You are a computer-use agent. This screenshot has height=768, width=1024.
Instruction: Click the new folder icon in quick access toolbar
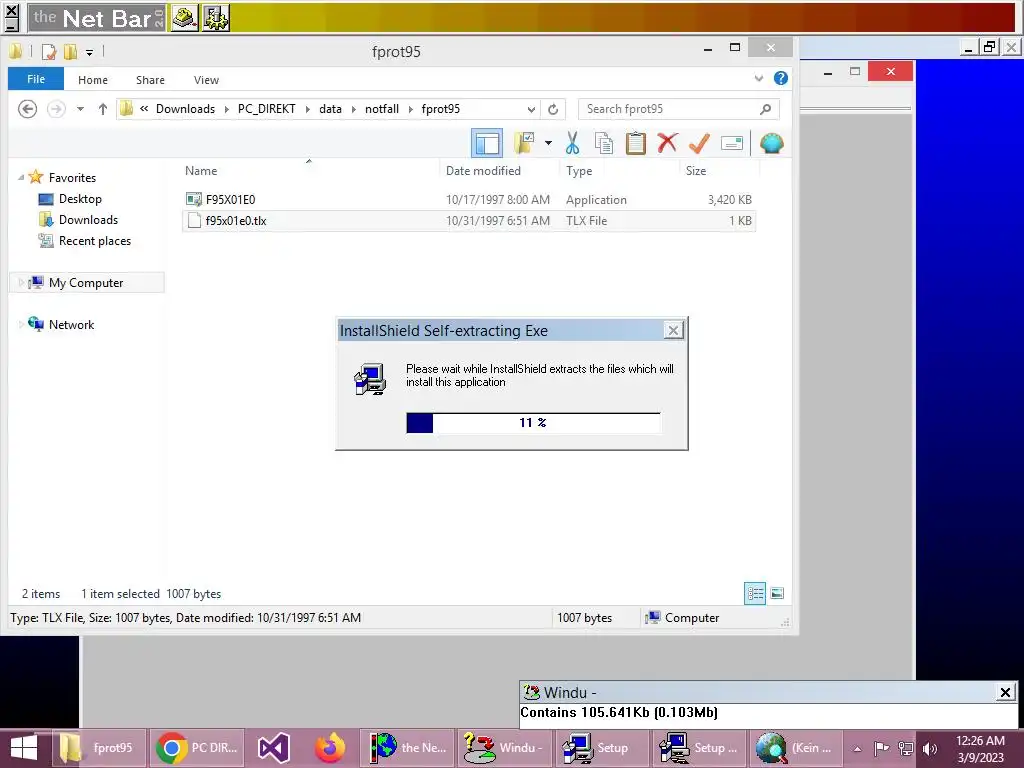point(71,51)
